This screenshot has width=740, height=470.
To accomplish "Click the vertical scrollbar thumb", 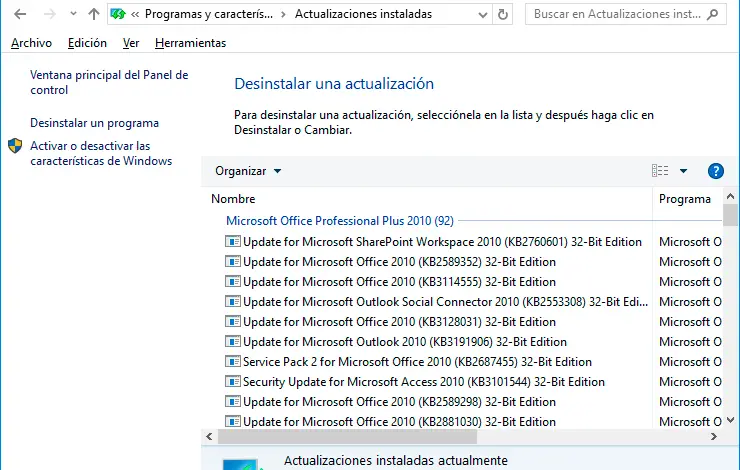I will point(730,216).
